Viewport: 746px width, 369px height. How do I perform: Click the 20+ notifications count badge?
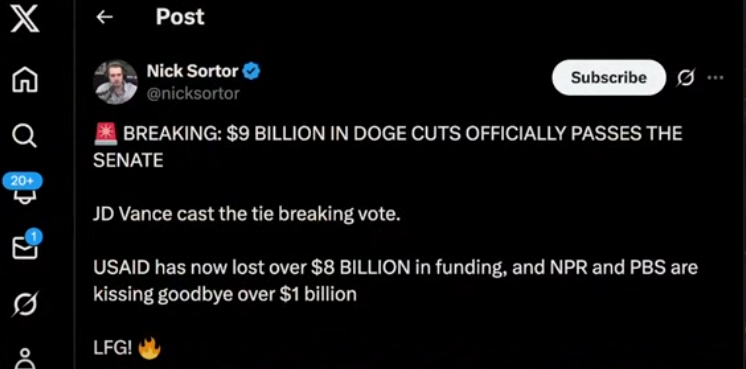(22, 181)
